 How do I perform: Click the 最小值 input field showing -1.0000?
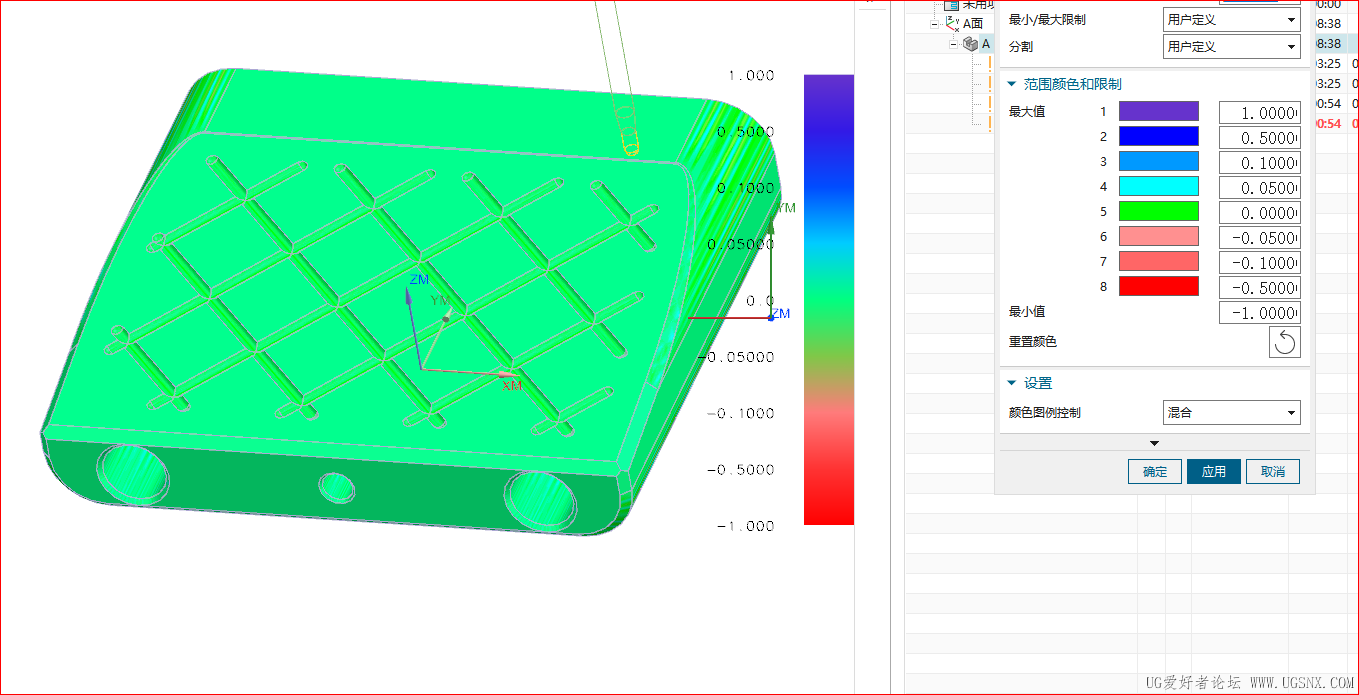(1259, 313)
